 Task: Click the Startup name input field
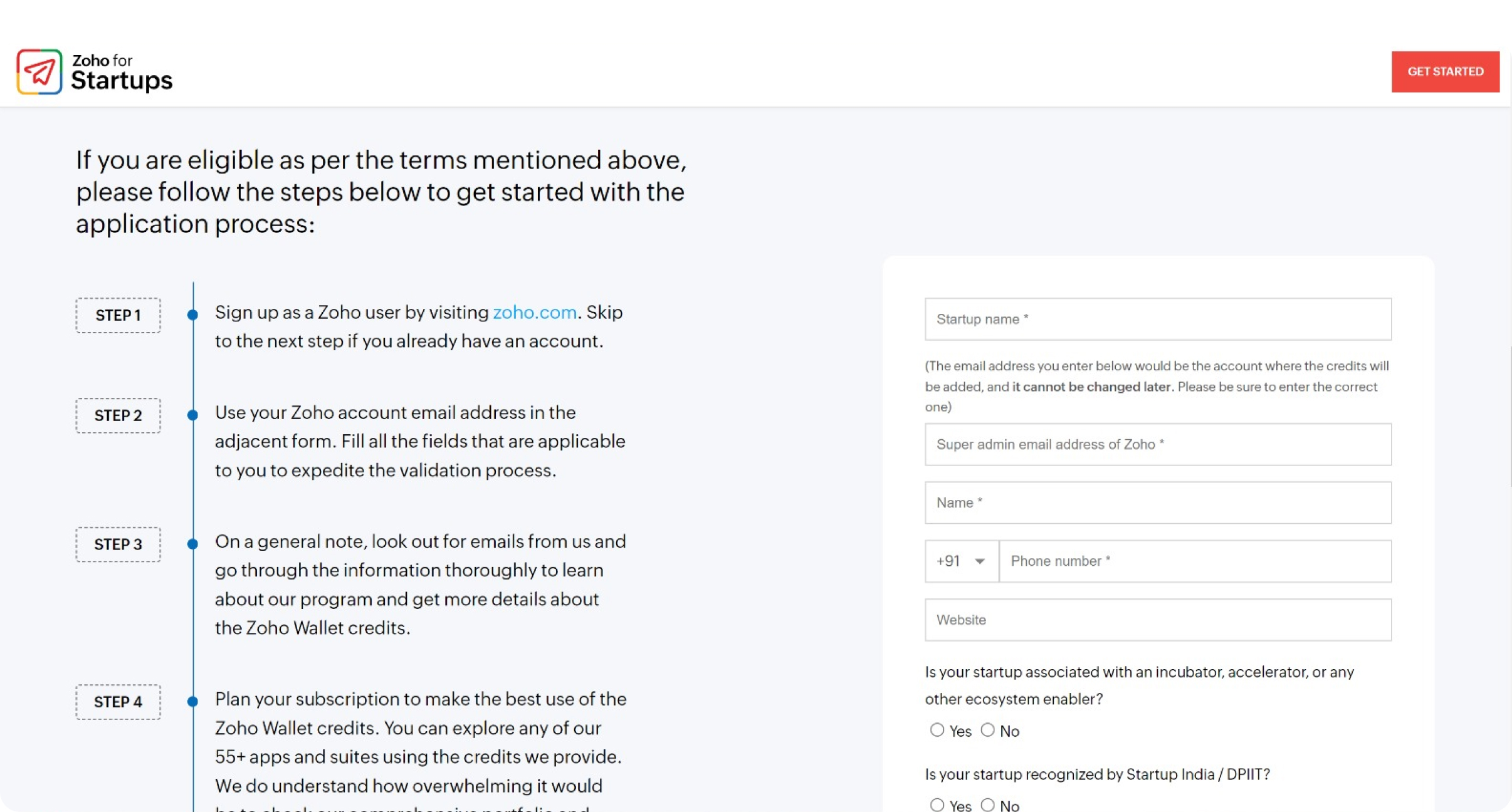pyautogui.click(x=1157, y=319)
